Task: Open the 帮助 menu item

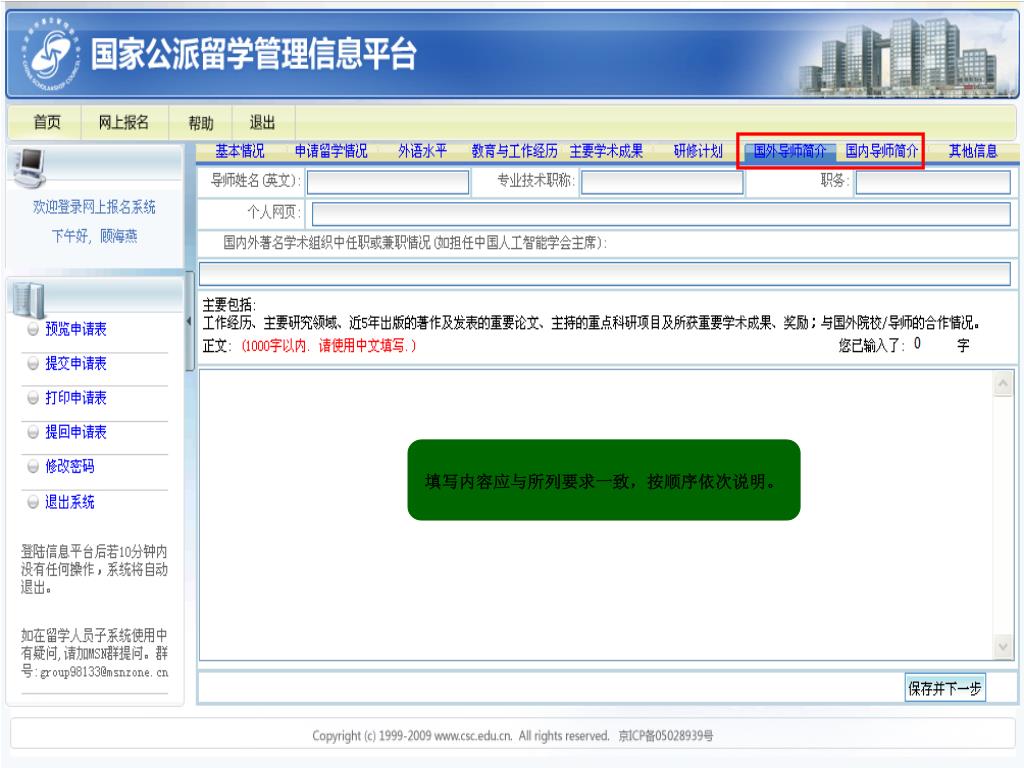Action: 201,123
